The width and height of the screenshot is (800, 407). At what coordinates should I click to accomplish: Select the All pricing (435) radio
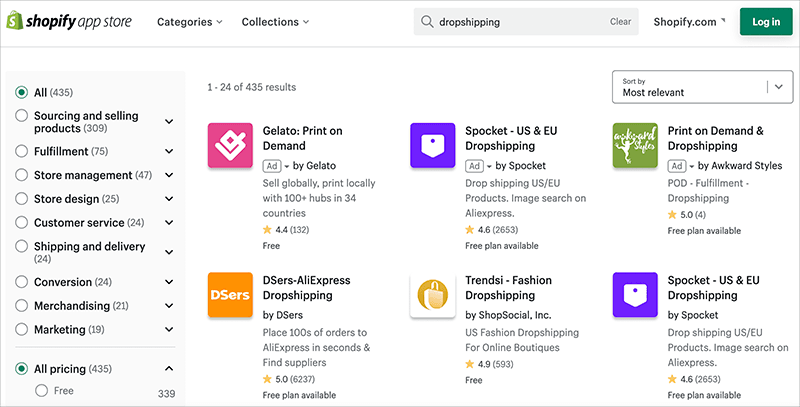click(x=21, y=369)
